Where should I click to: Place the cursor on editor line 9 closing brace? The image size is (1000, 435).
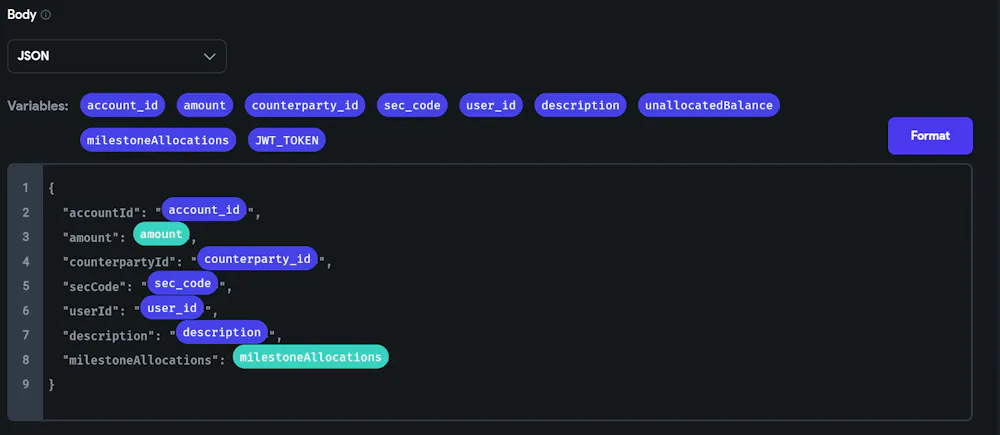[x=52, y=385]
